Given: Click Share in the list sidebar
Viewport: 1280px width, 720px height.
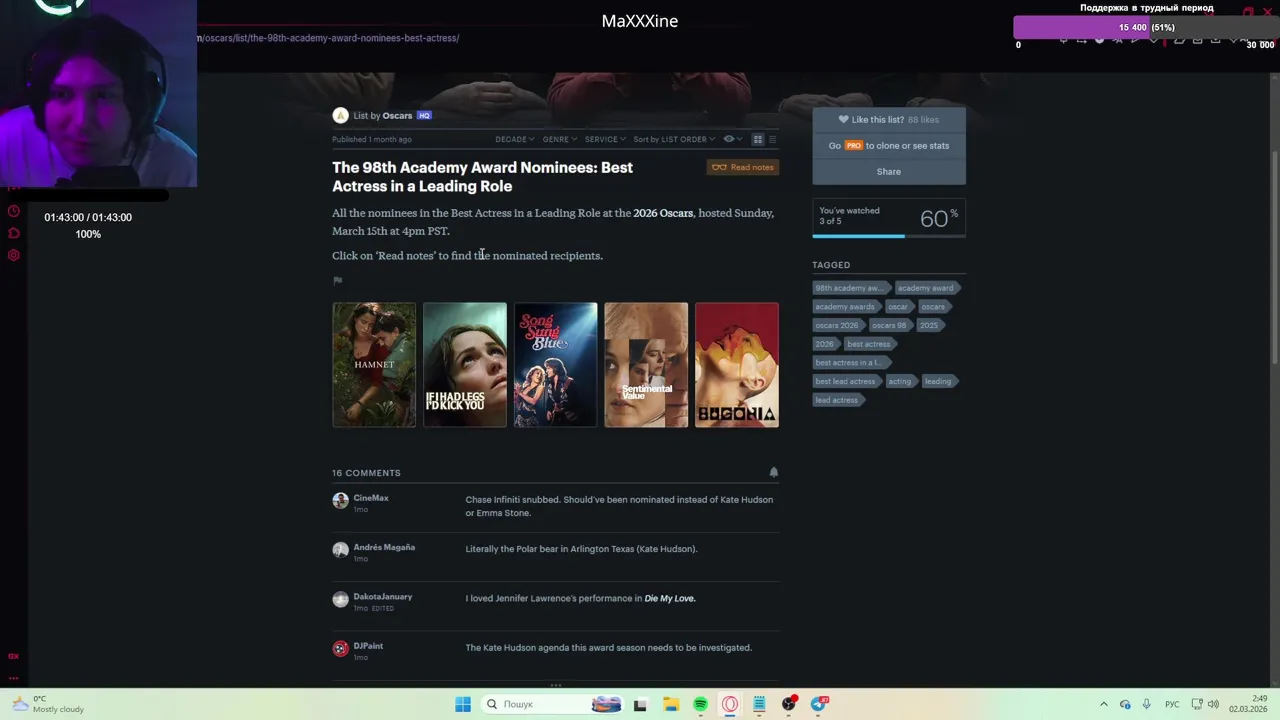Looking at the screenshot, I should click(889, 171).
